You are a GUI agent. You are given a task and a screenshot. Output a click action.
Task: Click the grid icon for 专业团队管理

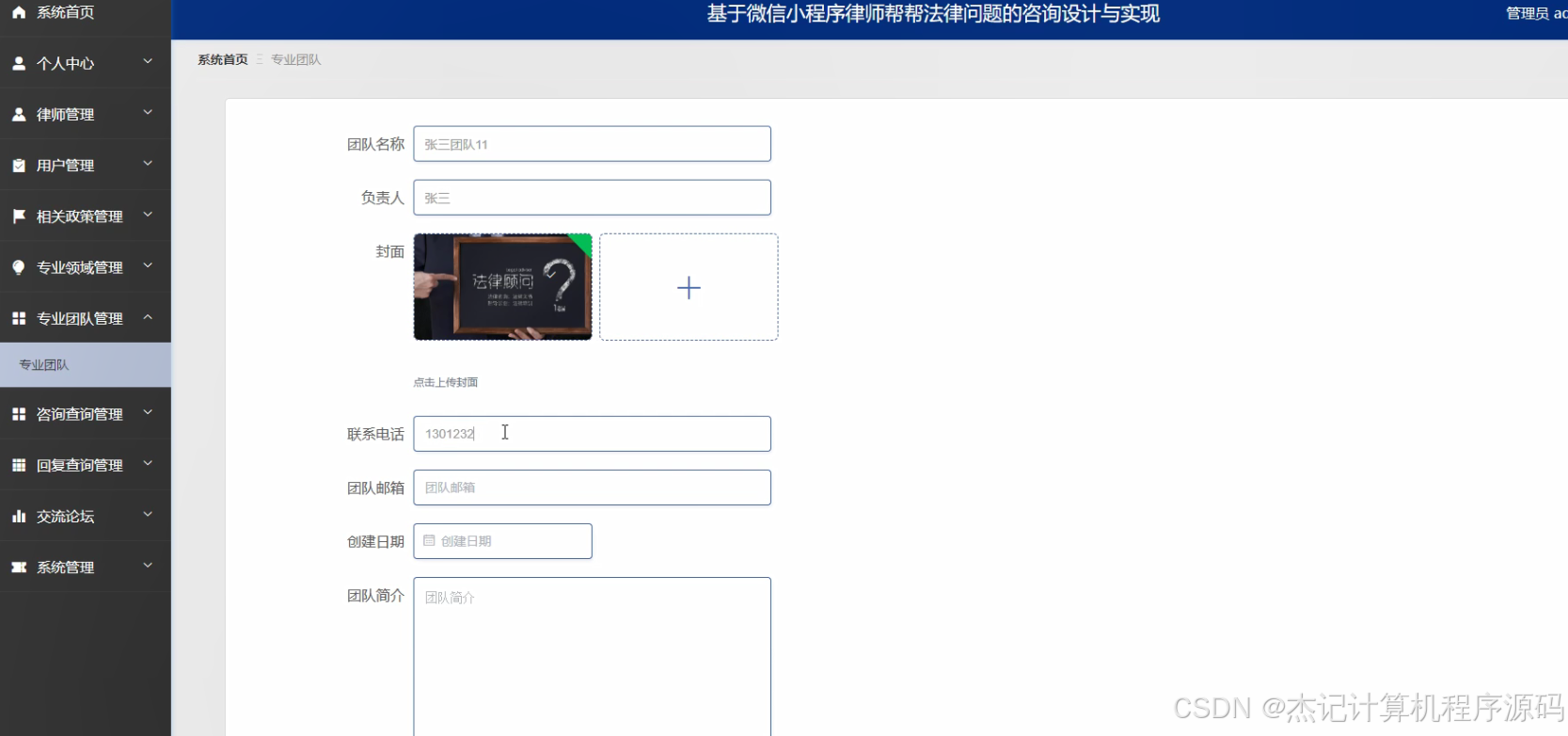click(19, 318)
